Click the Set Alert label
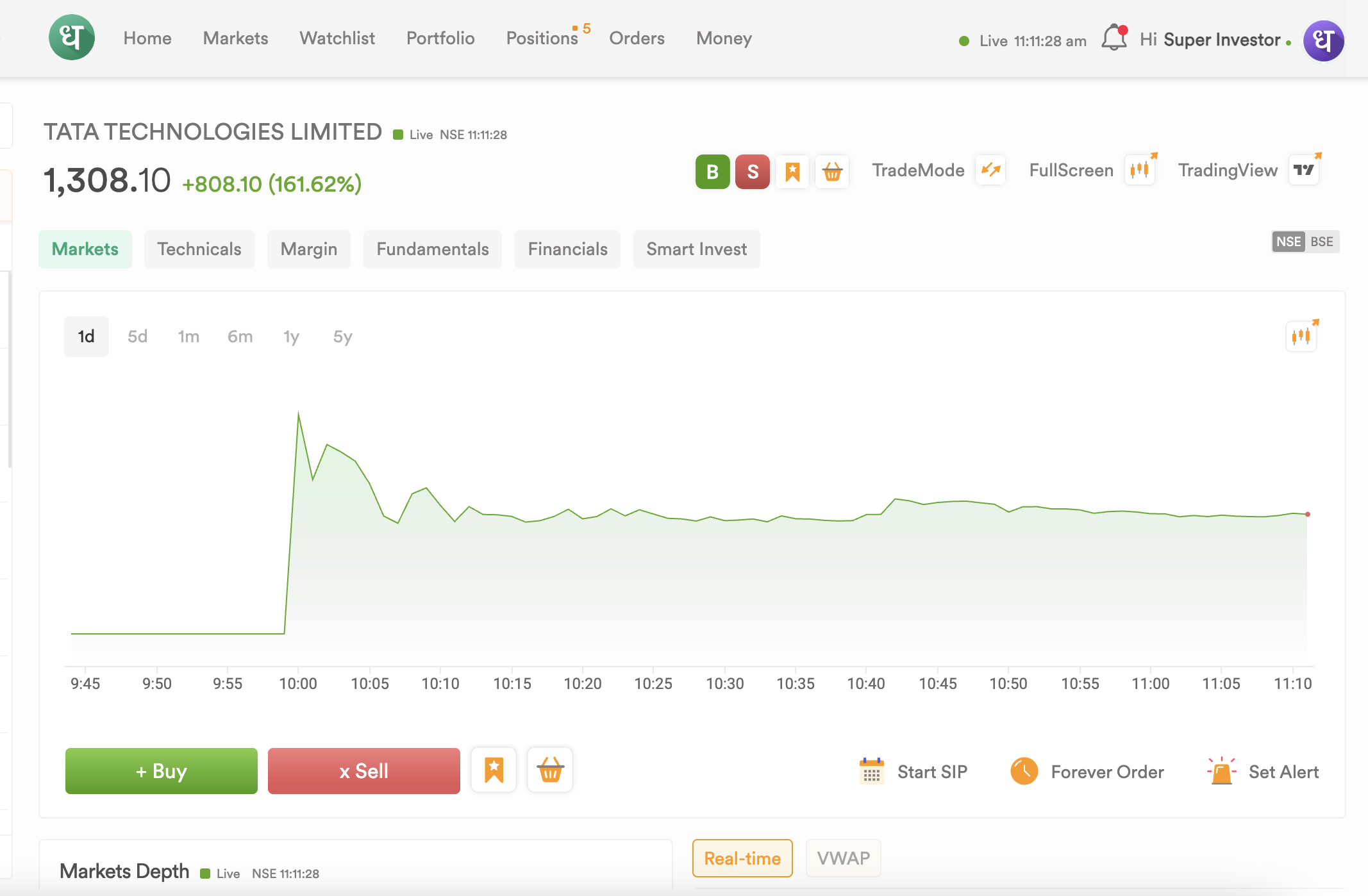 click(x=1284, y=772)
